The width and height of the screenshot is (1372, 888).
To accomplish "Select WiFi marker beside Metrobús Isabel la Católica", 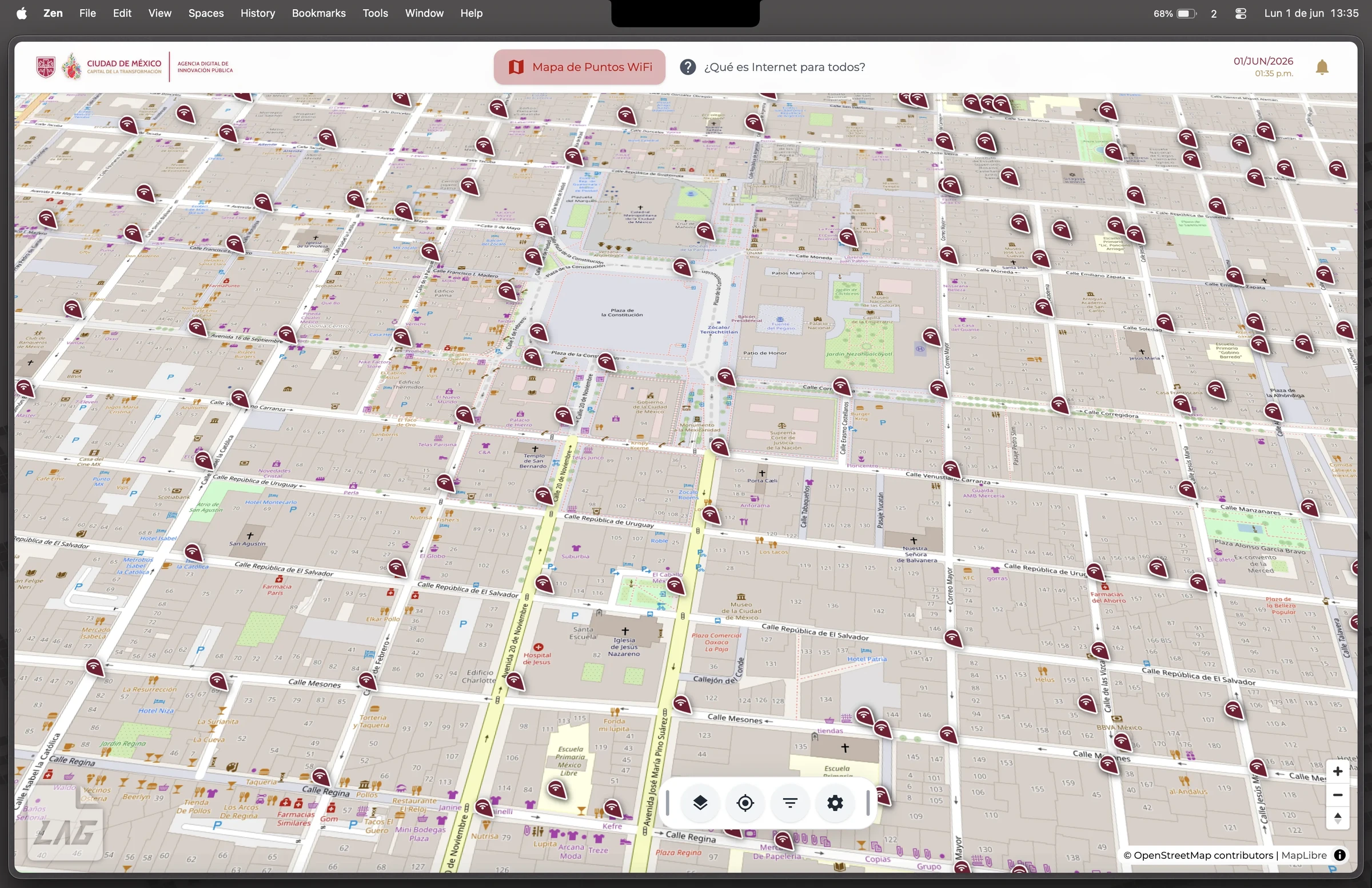I will (x=193, y=553).
